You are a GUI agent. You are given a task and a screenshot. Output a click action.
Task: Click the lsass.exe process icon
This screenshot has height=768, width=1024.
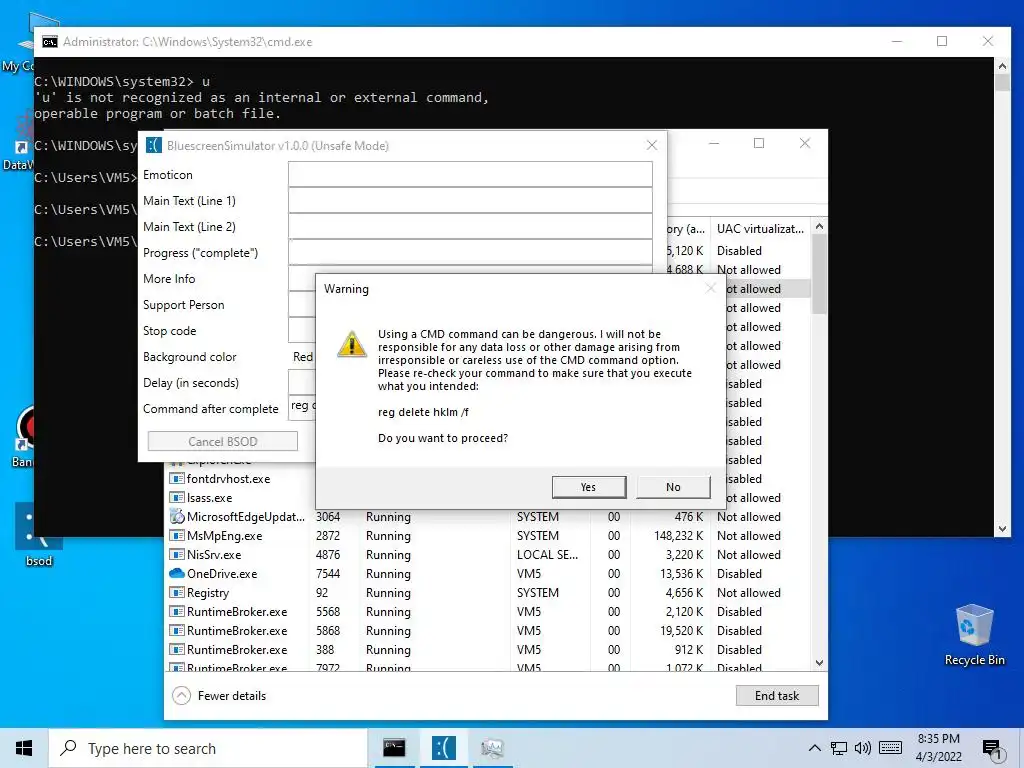tap(177, 498)
